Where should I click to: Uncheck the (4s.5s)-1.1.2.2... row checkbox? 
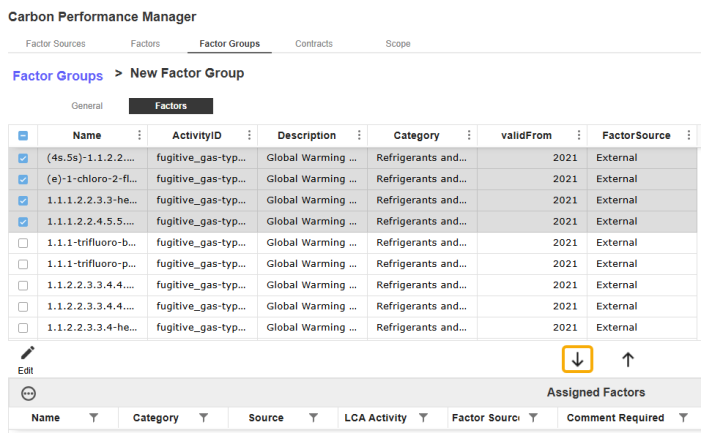(x=23, y=158)
